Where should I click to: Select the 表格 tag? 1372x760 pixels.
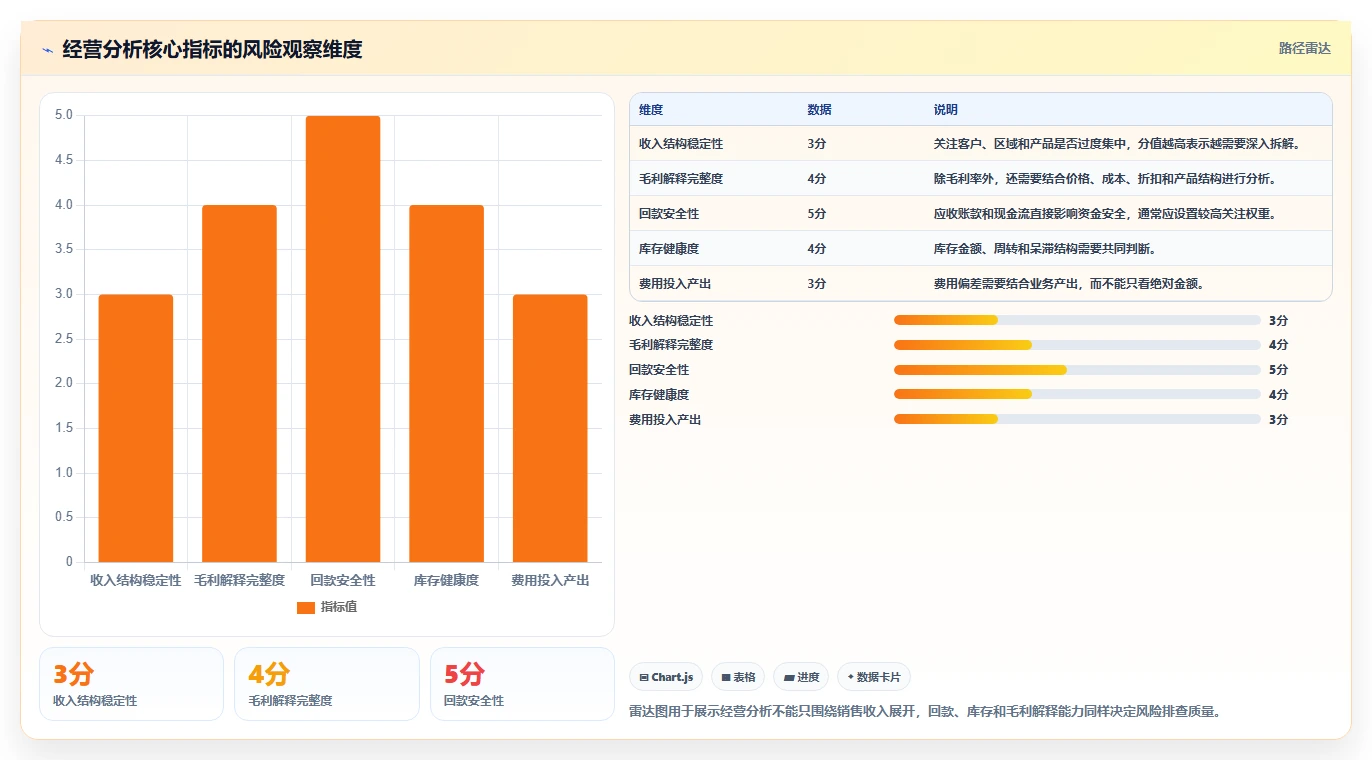click(x=738, y=677)
